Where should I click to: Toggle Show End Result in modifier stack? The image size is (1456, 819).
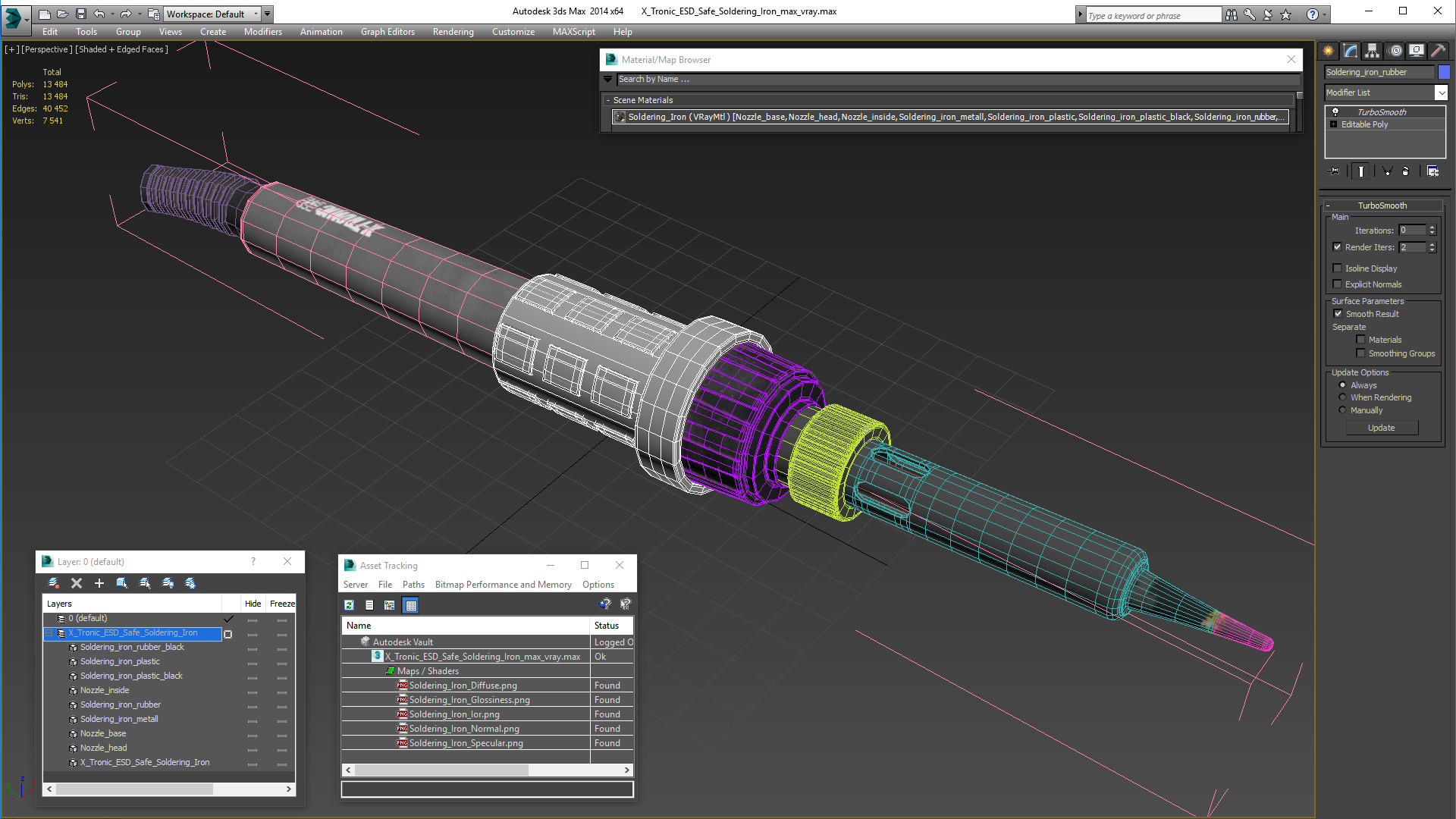tap(1361, 171)
